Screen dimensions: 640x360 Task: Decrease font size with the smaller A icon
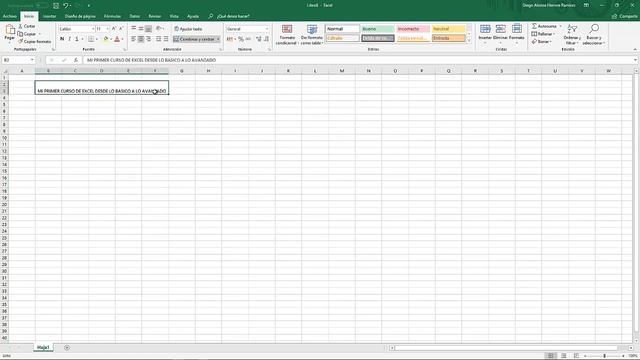pyautogui.click(x=121, y=29)
